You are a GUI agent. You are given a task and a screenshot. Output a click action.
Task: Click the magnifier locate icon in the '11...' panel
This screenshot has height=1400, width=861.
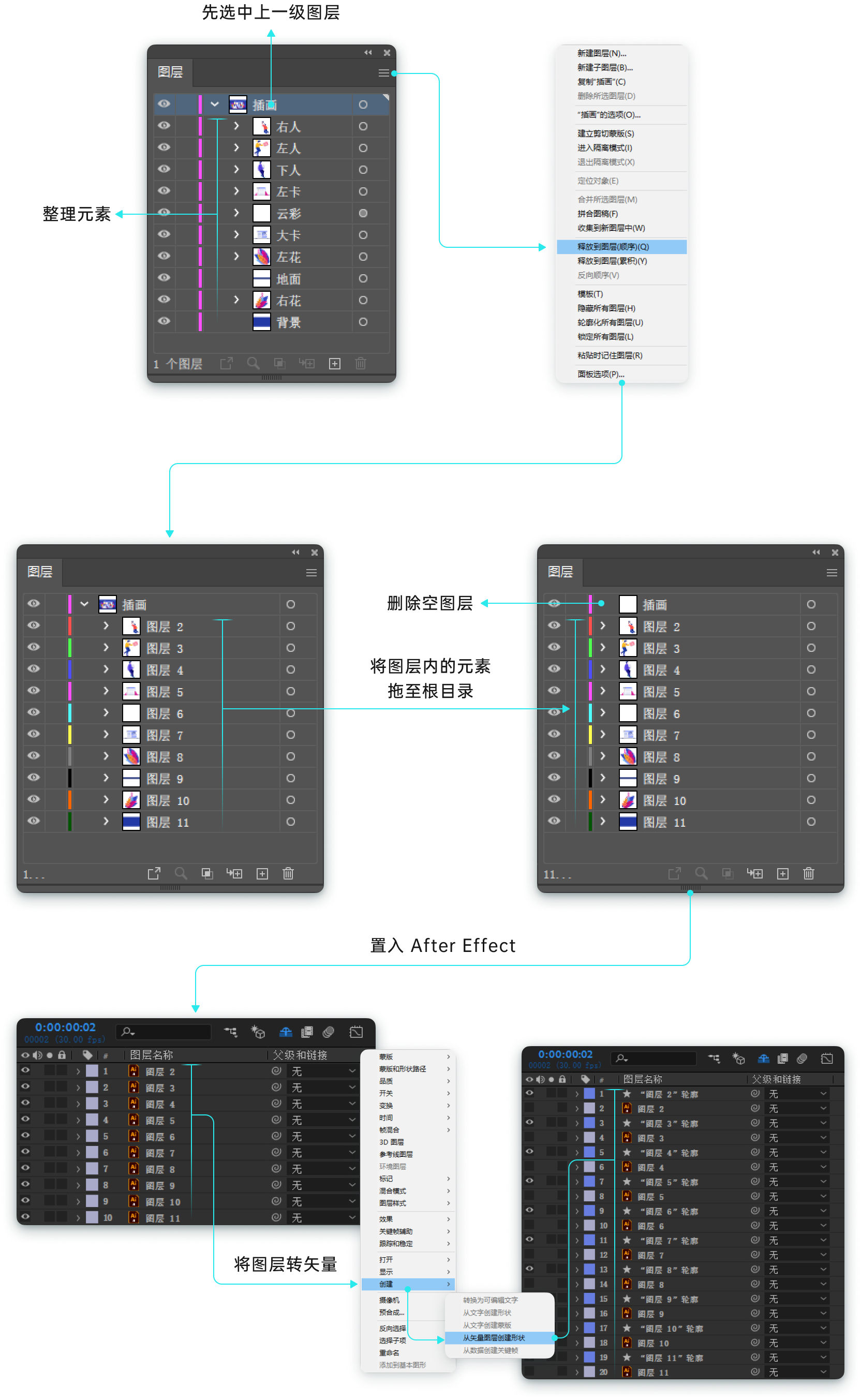tap(701, 873)
